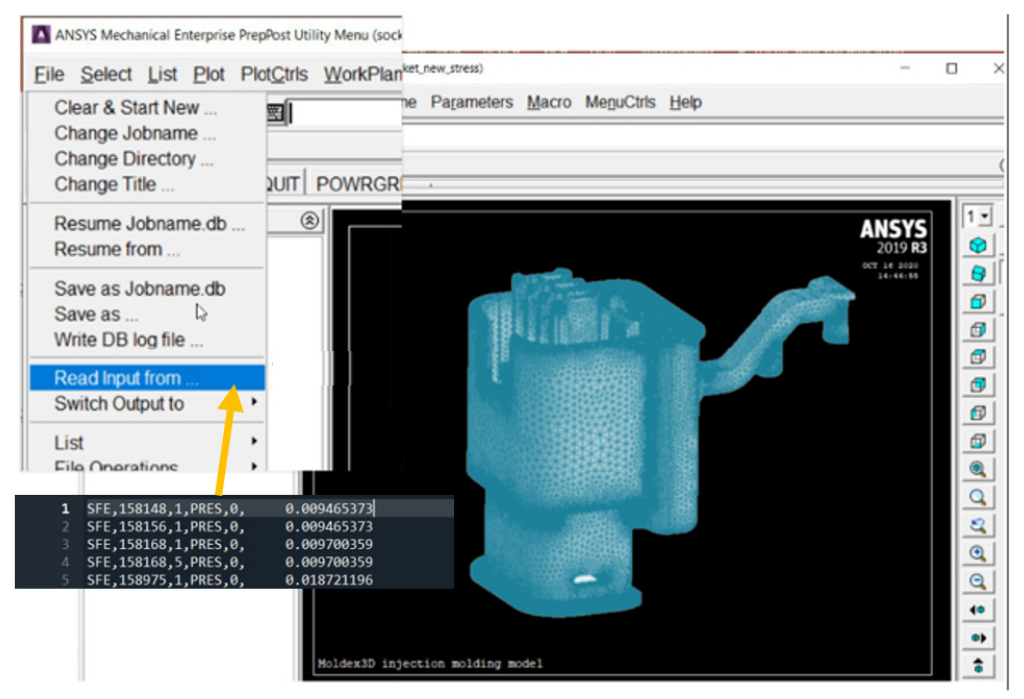The width and height of the screenshot is (1024, 699).
Task: Select the Oblique view icon
Action: [978, 273]
